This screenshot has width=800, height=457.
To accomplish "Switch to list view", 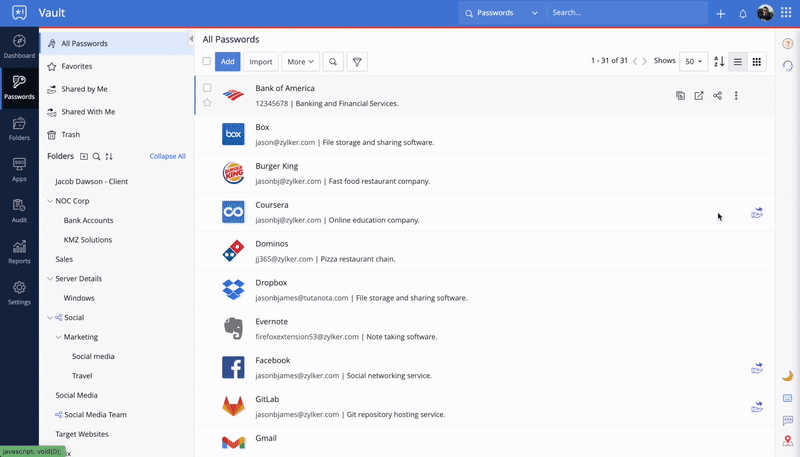I will (738, 62).
